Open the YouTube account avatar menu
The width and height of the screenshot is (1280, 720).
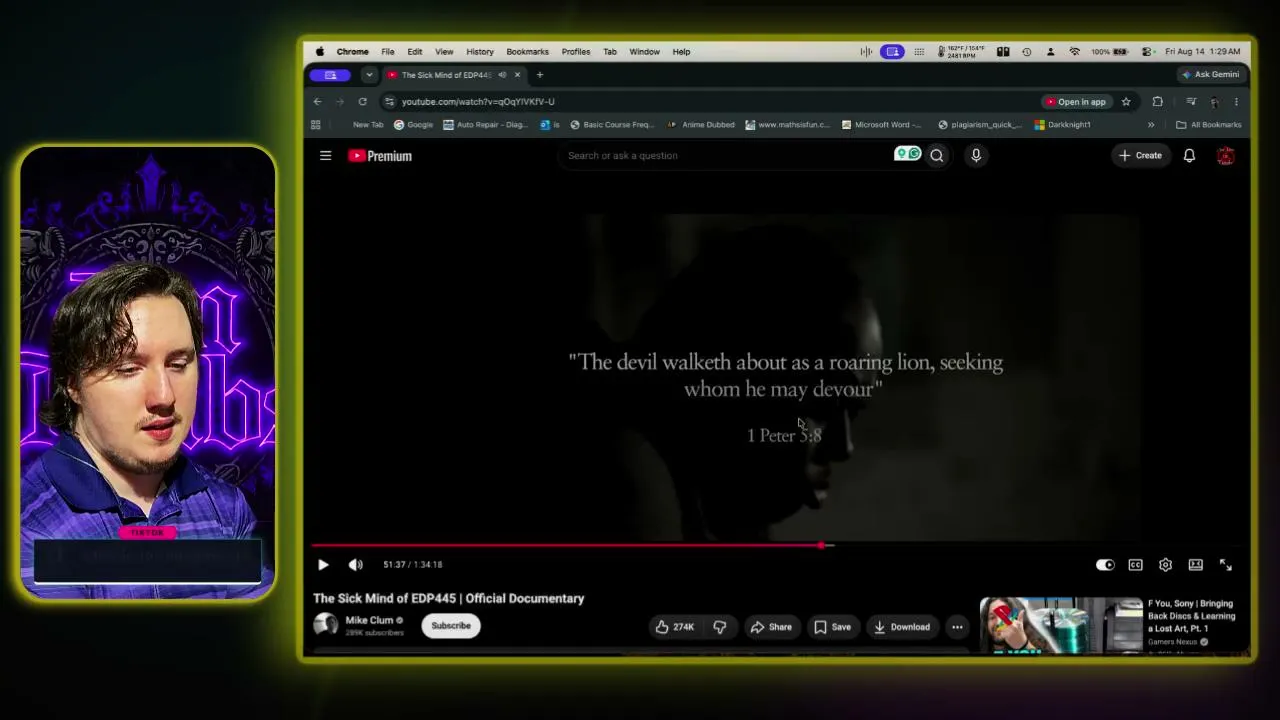(x=1225, y=156)
